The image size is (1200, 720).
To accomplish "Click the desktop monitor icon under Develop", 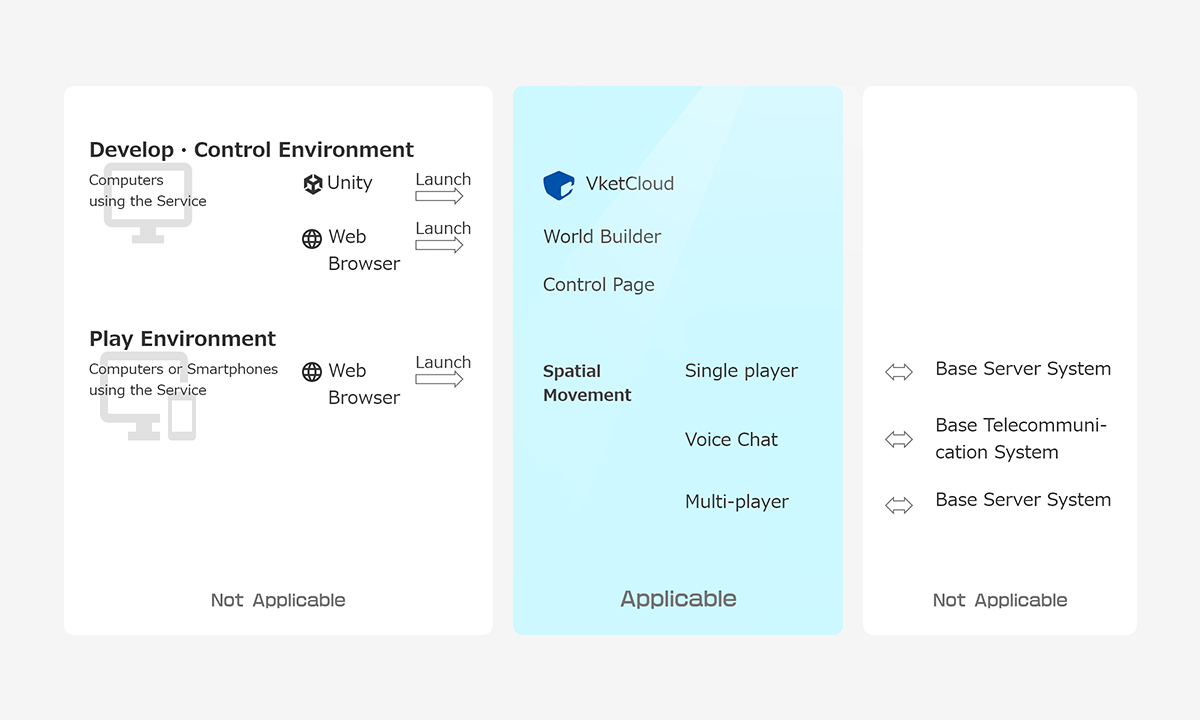I will pyautogui.click(x=148, y=205).
